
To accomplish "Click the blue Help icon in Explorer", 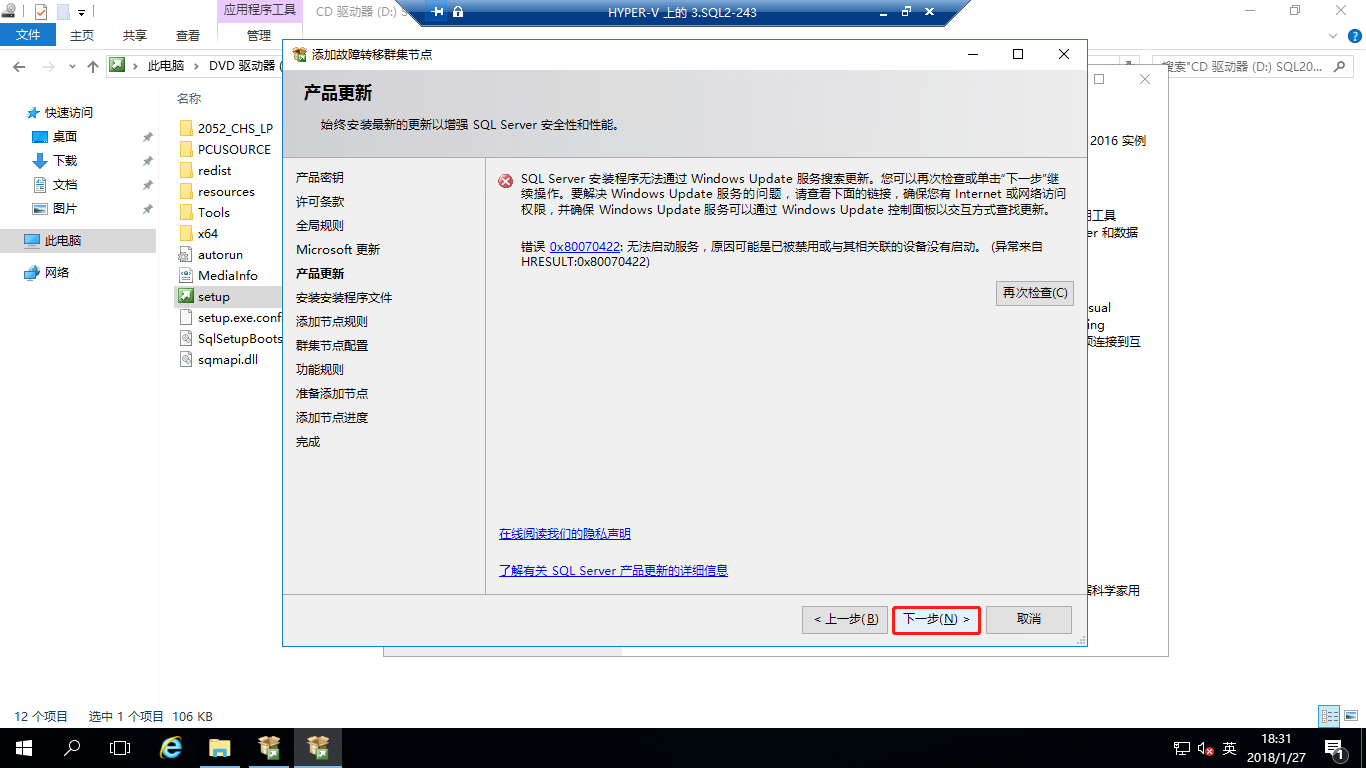I will click(1353, 35).
